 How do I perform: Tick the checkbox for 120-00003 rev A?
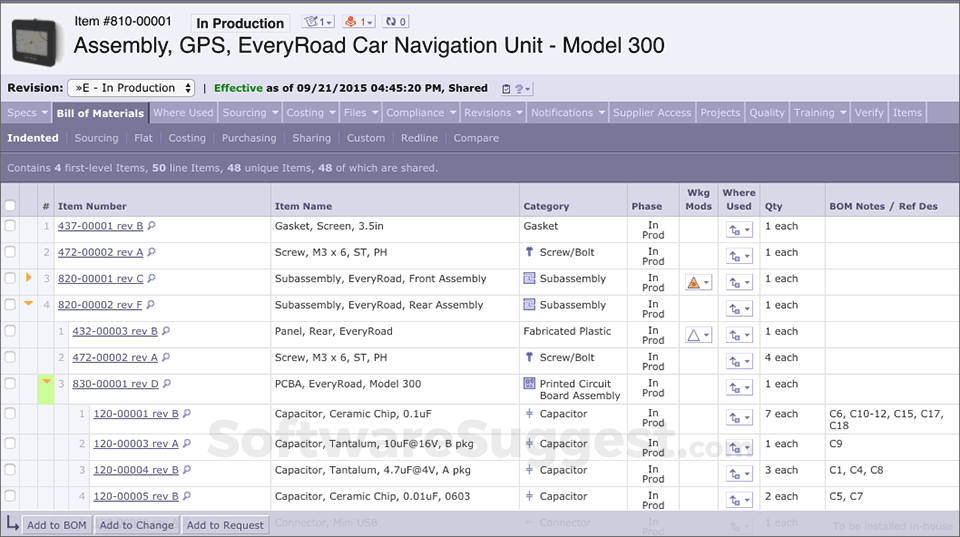[10, 444]
